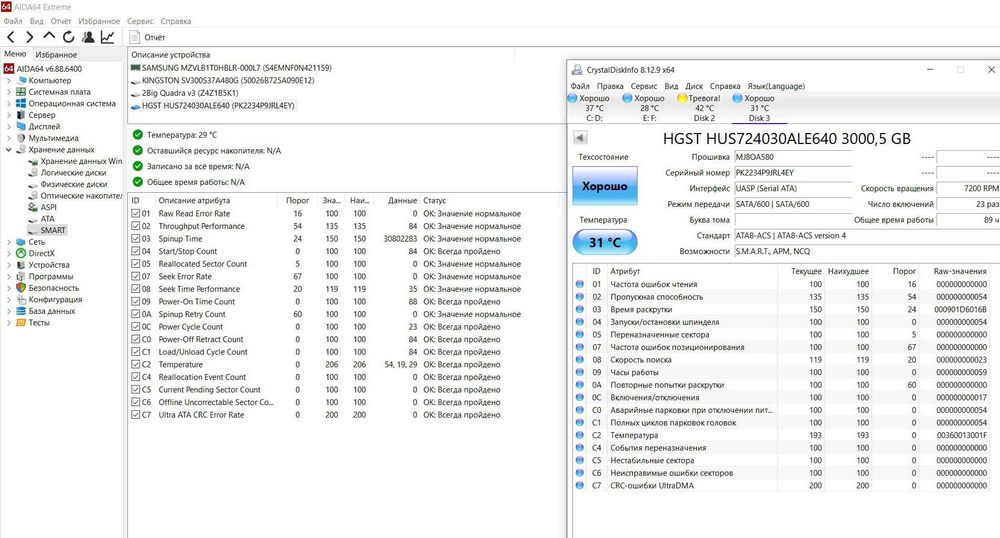Image resolution: width=1000 pixels, height=538 pixels.
Task: Expand the Дисплей tree node arrow
Action: pos(8,126)
